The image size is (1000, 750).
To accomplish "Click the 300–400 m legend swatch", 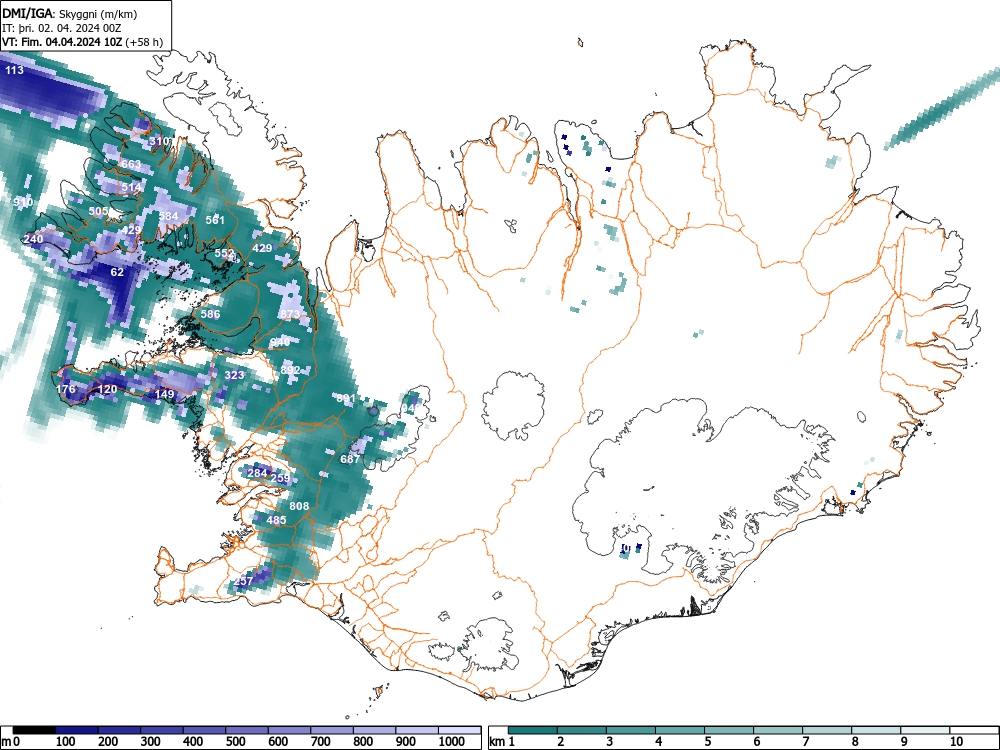I will click(161, 730).
